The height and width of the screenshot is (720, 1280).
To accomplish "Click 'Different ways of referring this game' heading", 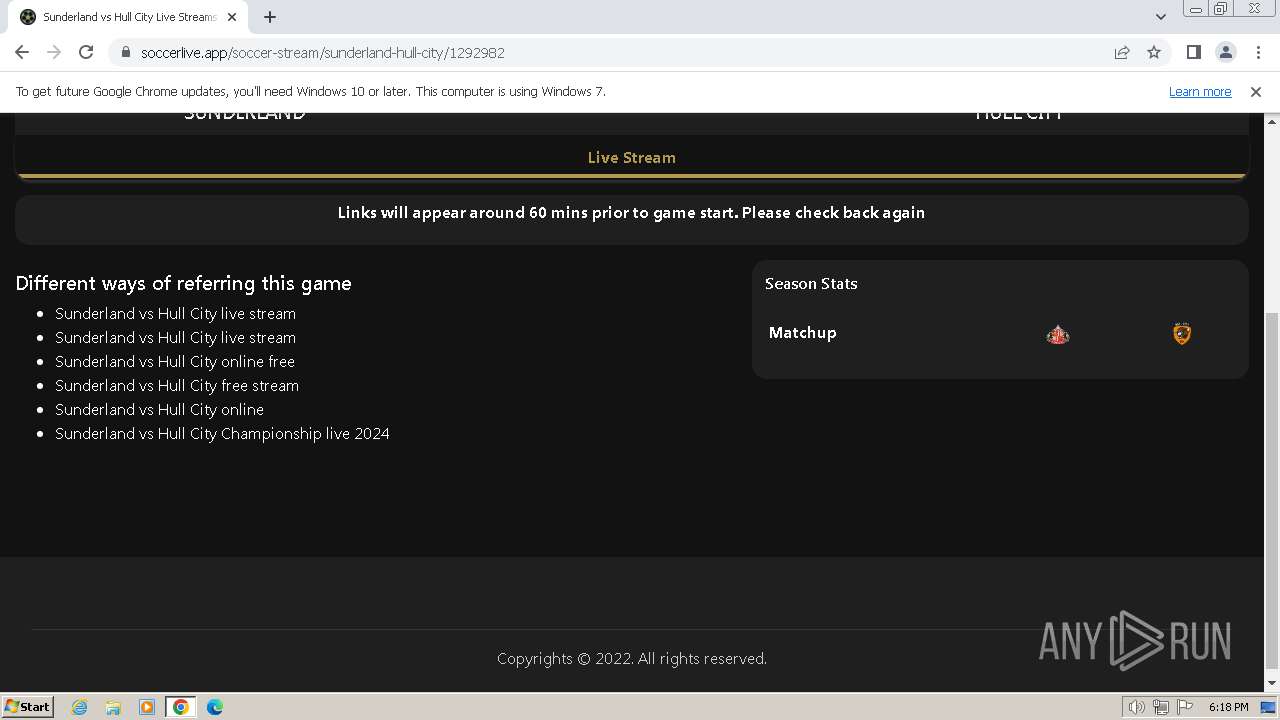I will click(x=183, y=284).
